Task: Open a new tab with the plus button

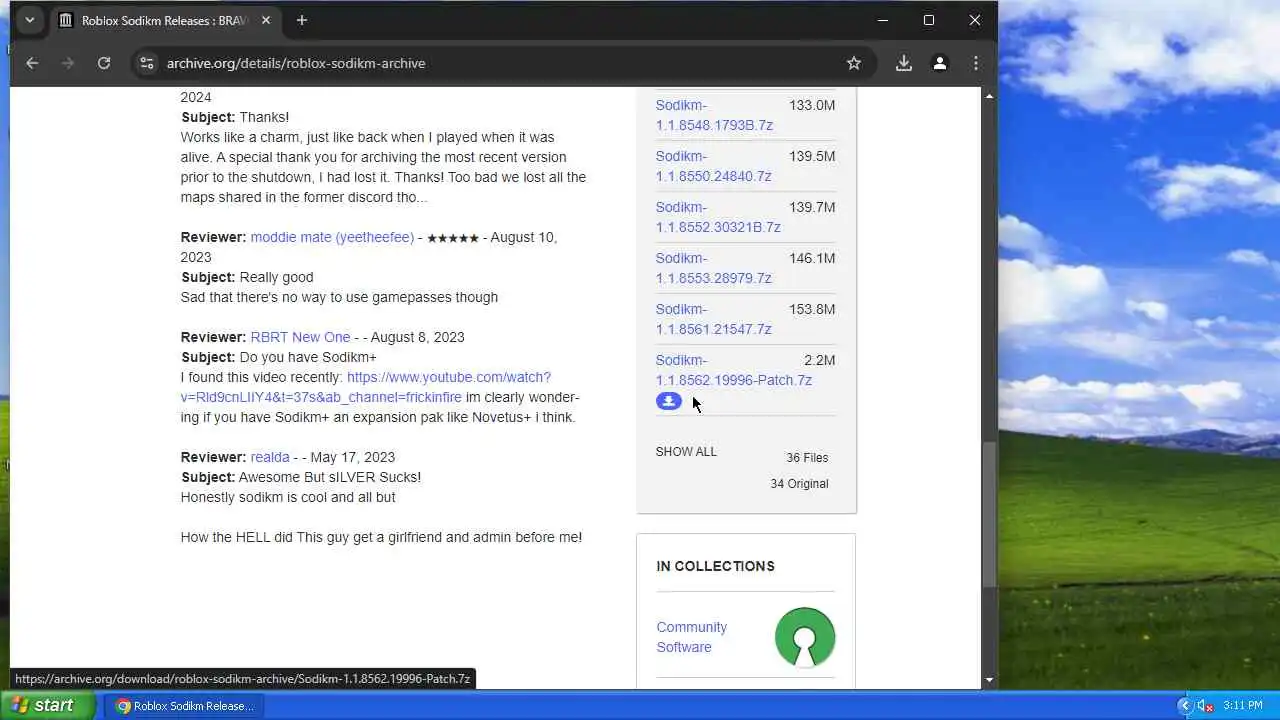Action: click(x=302, y=20)
